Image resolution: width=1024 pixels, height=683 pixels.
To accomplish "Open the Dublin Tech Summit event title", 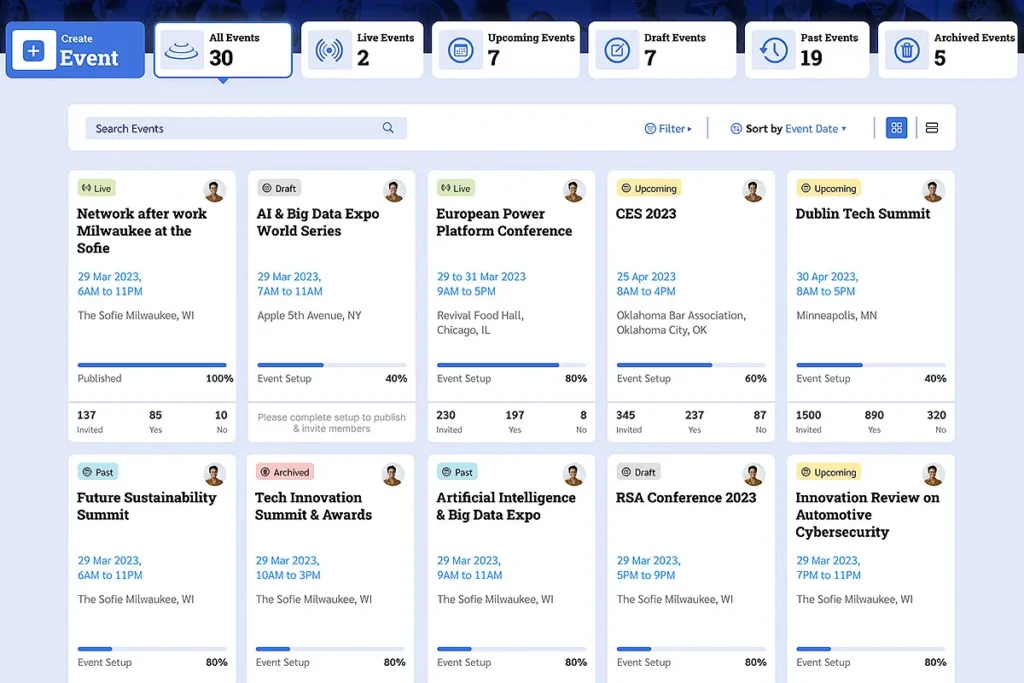I will click(x=862, y=214).
